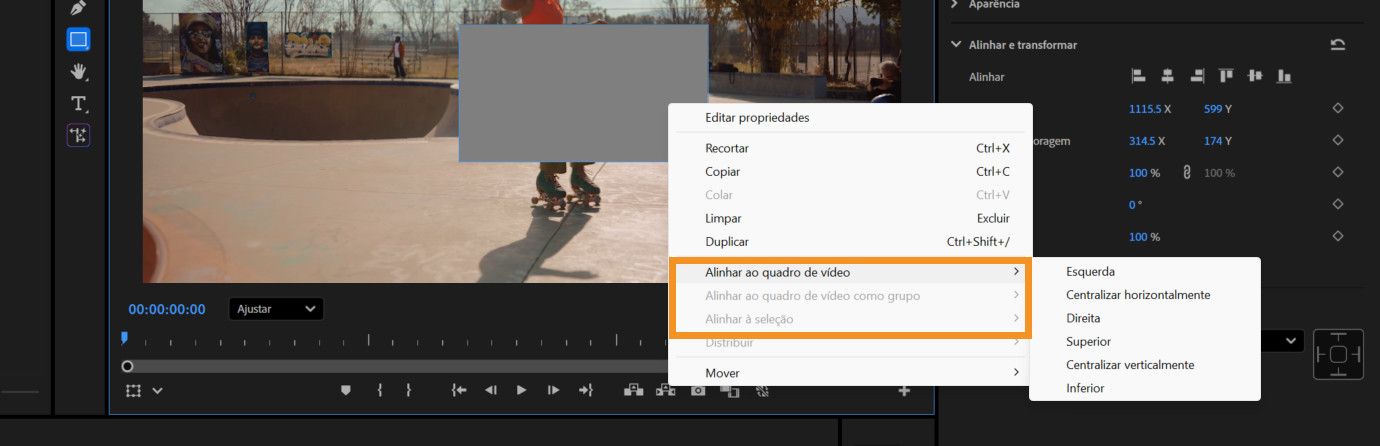Screen dimensions: 1380x446
Task: Toggle the proxies button near the camera icon
Action: [762, 391]
